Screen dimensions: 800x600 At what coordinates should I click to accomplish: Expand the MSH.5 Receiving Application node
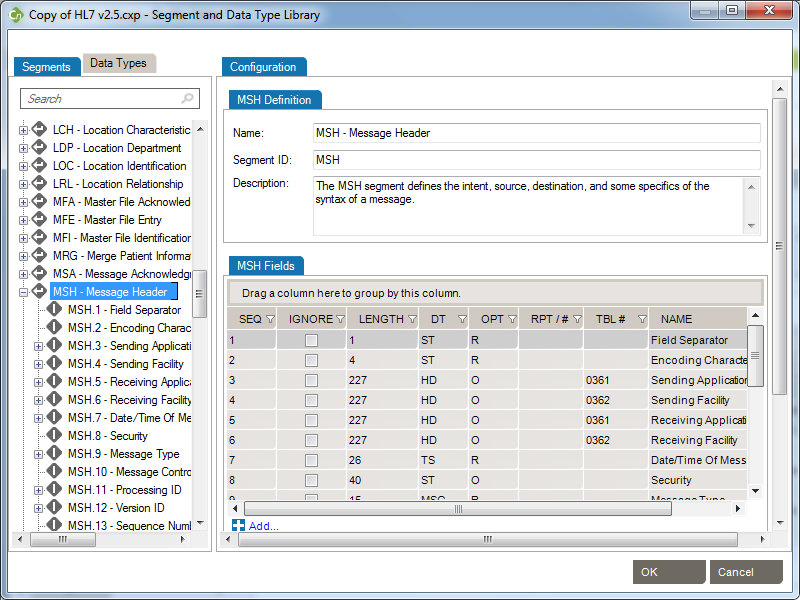pos(38,382)
